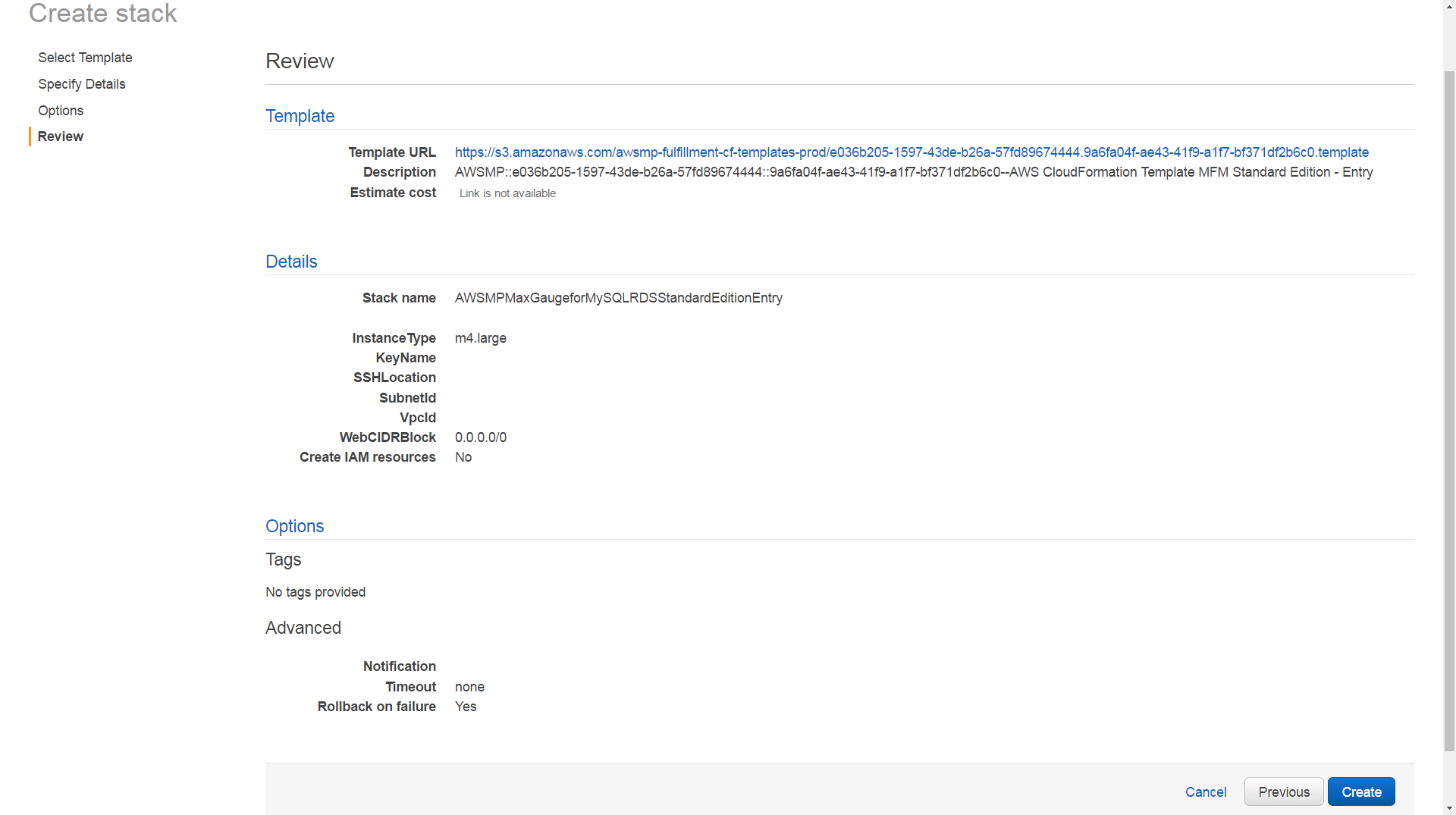Click the InstanceType label

click(x=394, y=338)
